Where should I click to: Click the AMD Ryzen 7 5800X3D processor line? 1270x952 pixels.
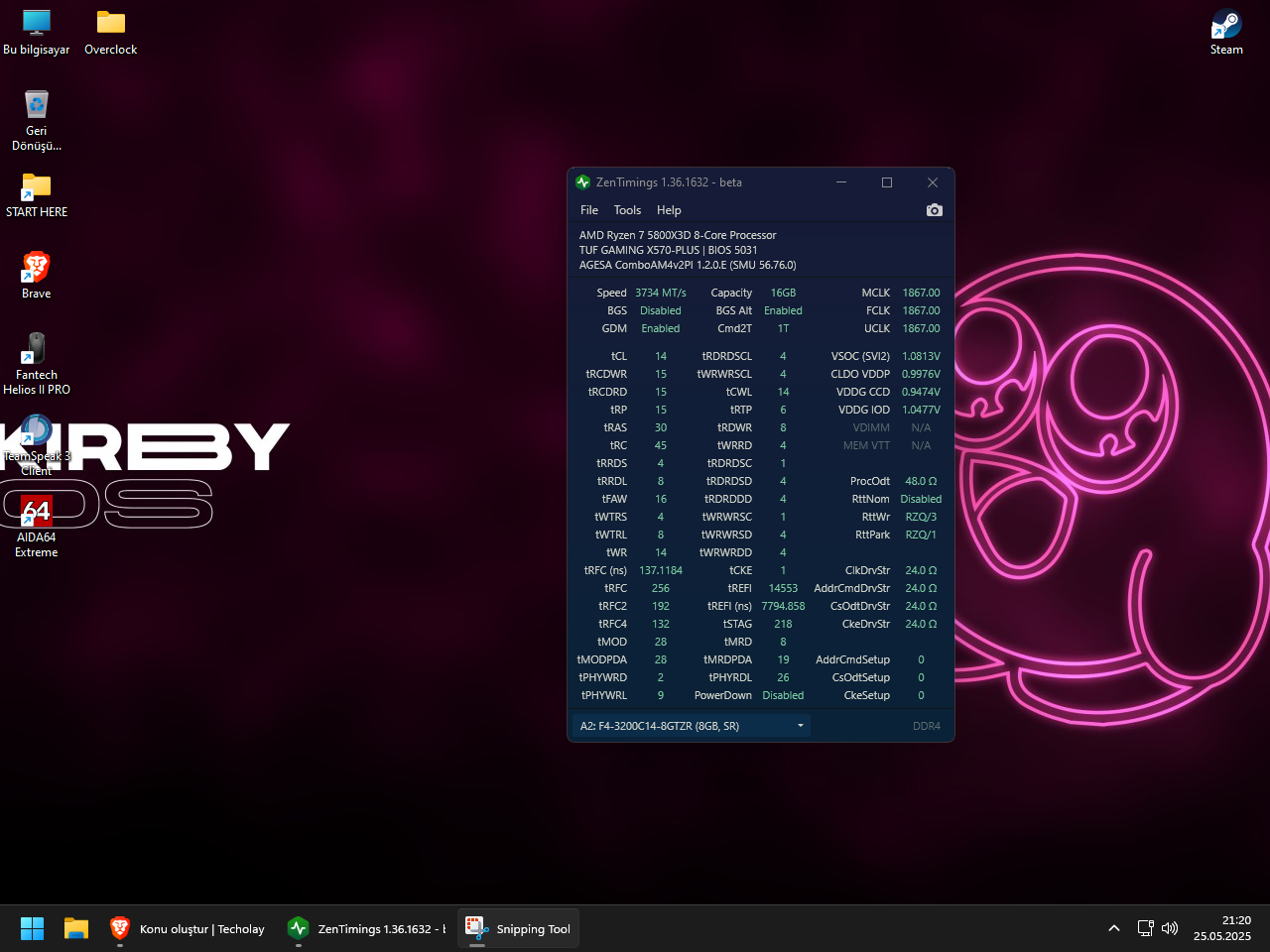(x=678, y=235)
